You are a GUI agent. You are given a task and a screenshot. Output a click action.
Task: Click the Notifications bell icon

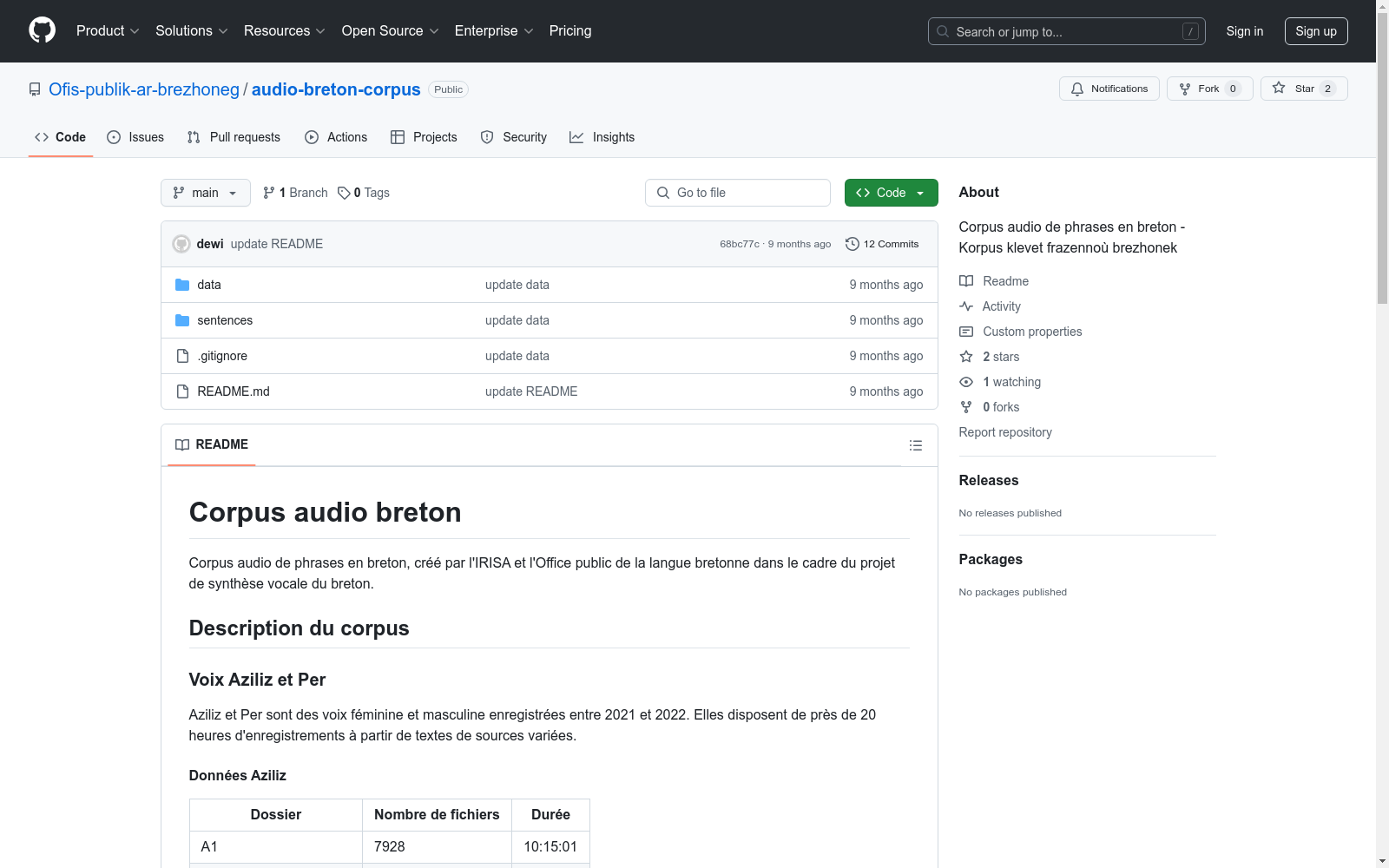click(1077, 89)
